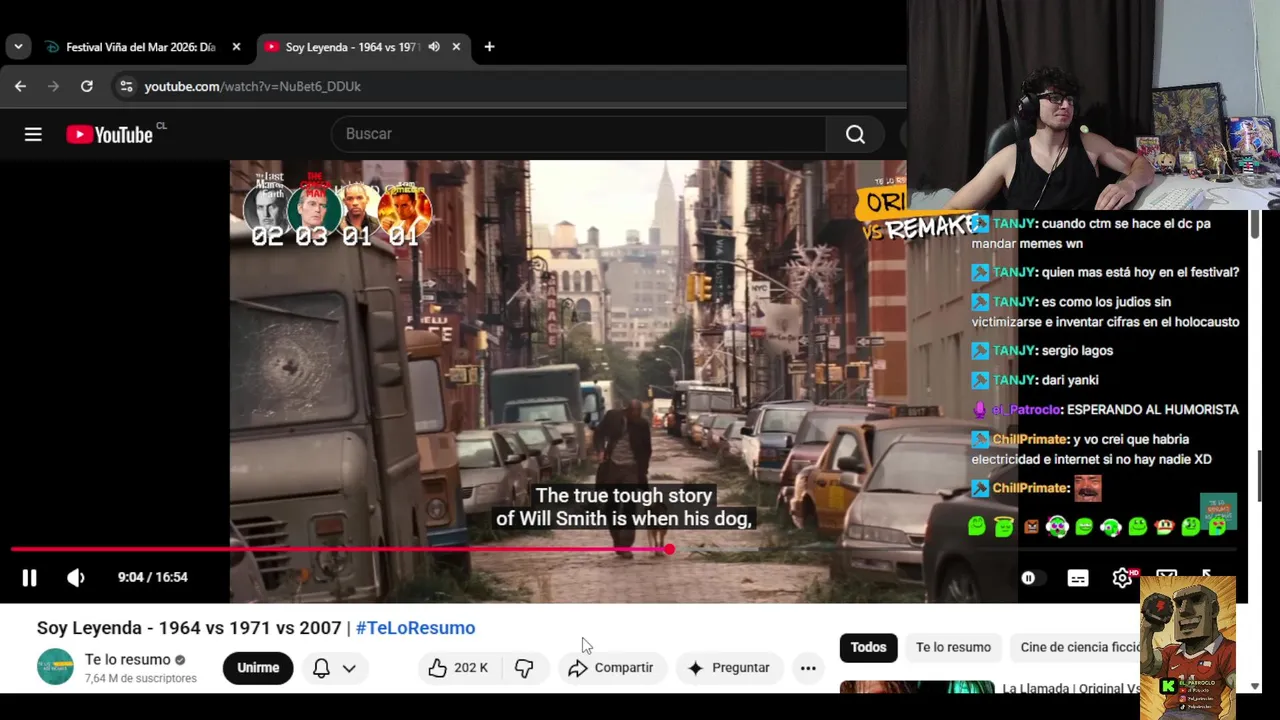The height and width of the screenshot is (720, 1280).
Task: Click the ESPERANDO AL HUMORISTA chat message
Action: 1105,410
